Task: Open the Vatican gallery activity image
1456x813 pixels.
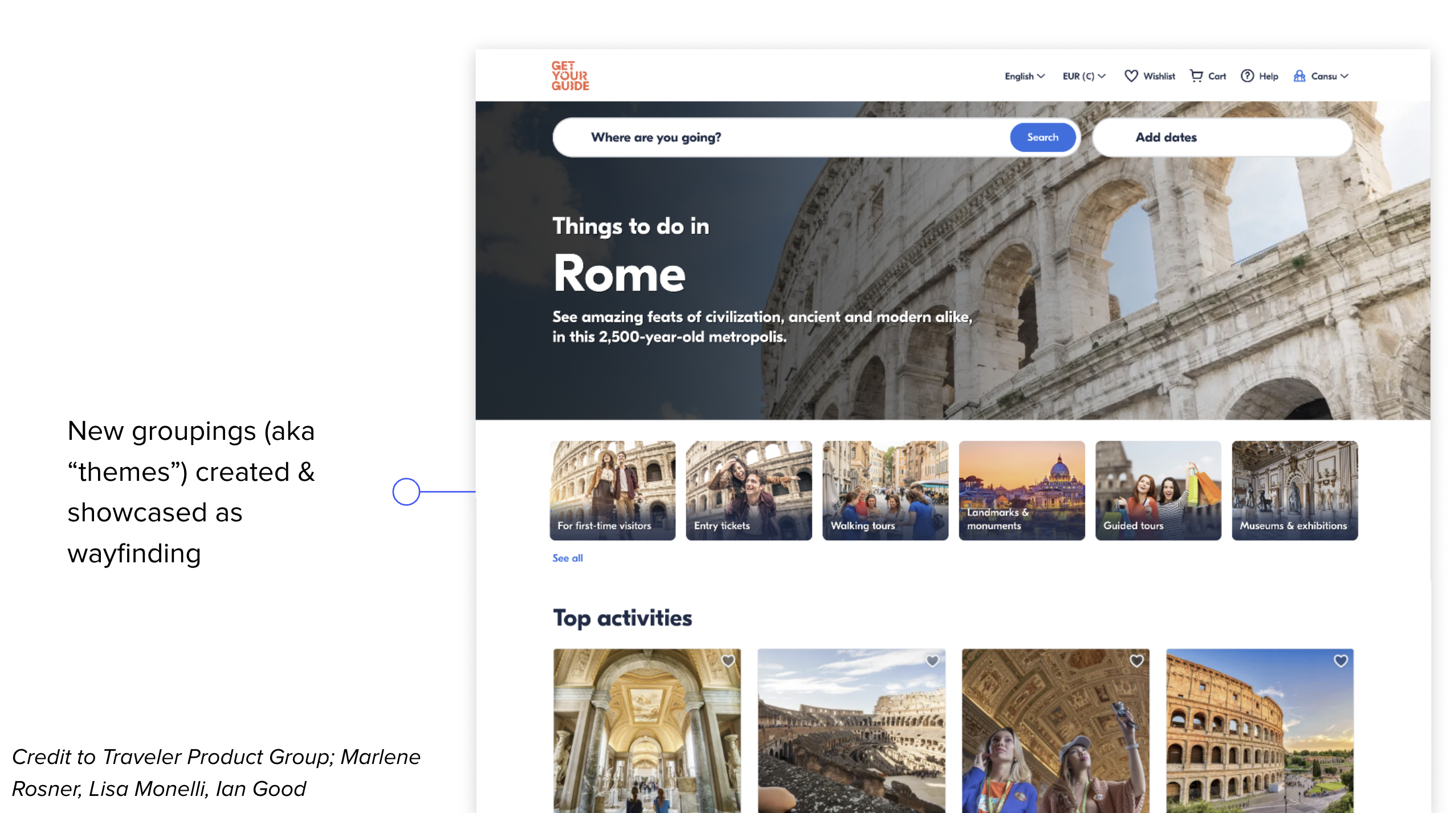Action: (x=647, y=731)
